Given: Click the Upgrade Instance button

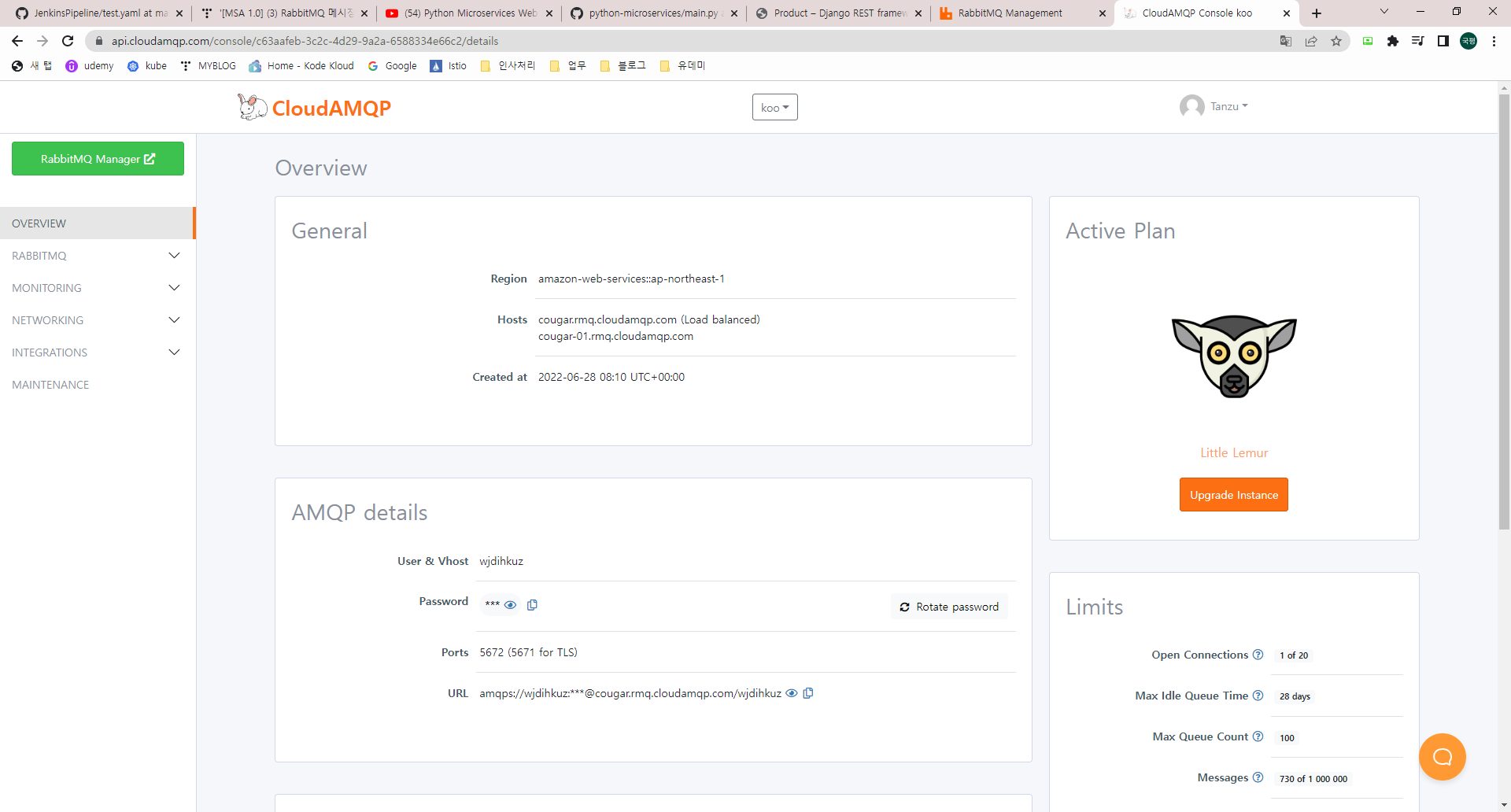Looking at the screenshot, I should point(1233,495).
